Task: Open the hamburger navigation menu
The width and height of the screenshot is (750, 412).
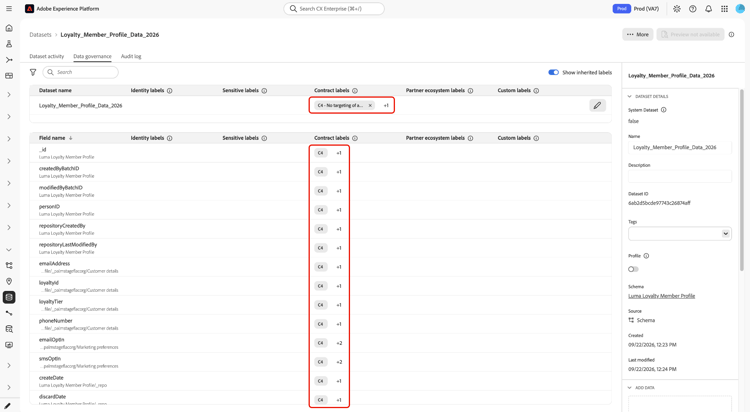Action: click(x=9, y=9)
